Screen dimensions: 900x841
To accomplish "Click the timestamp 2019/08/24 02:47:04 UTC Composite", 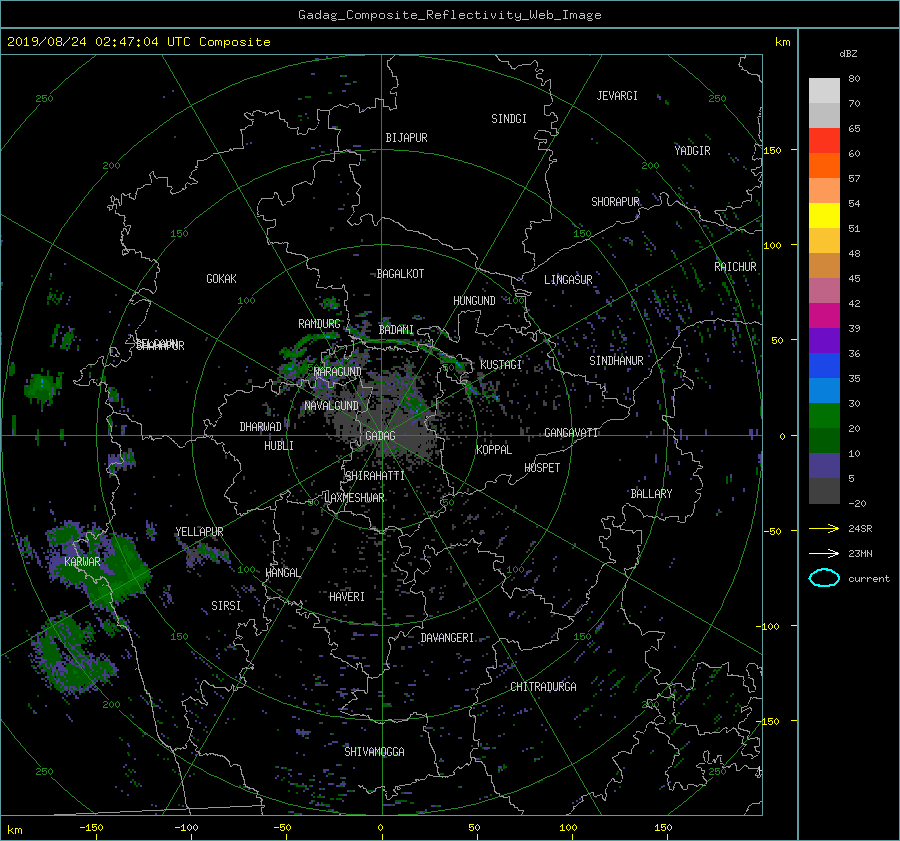I will 139,42.
